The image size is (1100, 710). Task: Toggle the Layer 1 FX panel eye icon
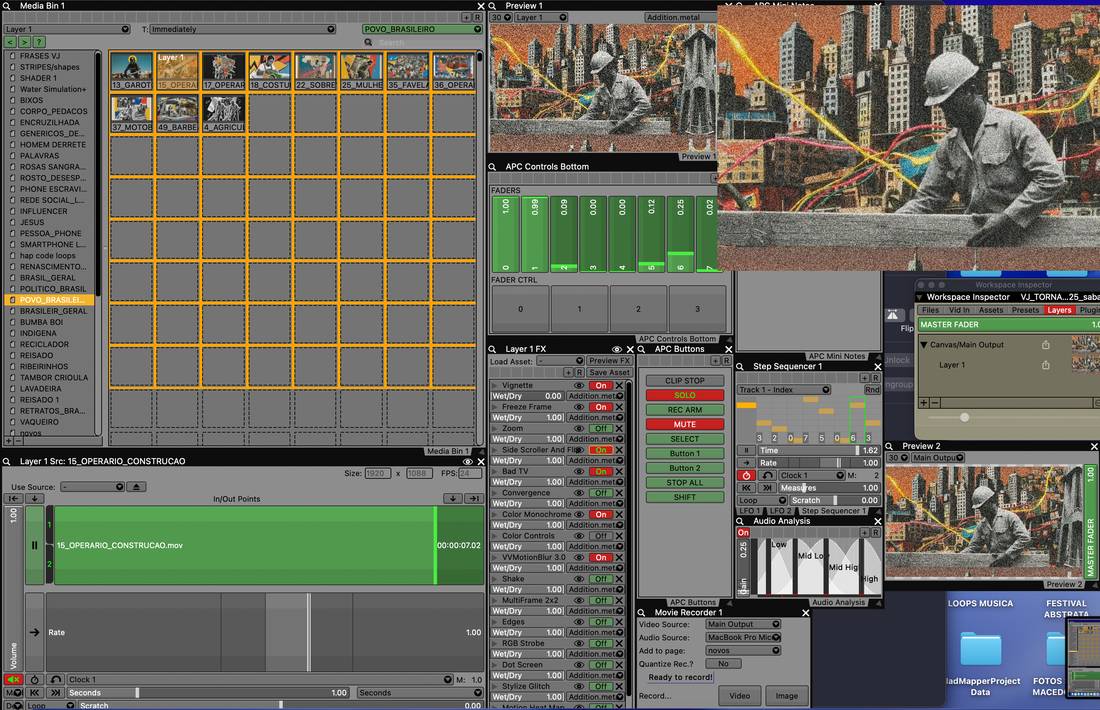pyautogui.click(x=617, y=349)
